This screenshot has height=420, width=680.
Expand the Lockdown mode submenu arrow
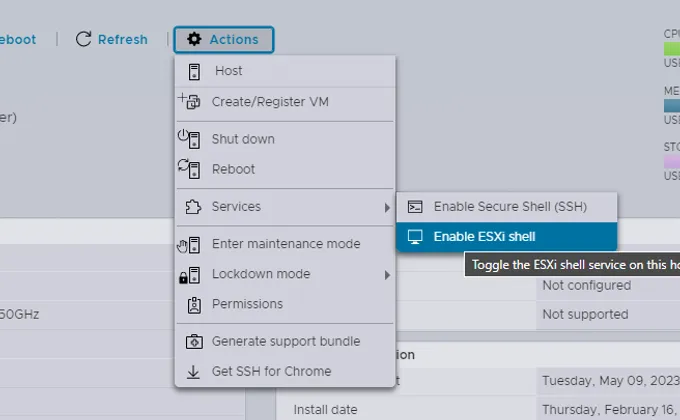pos(387,275)
